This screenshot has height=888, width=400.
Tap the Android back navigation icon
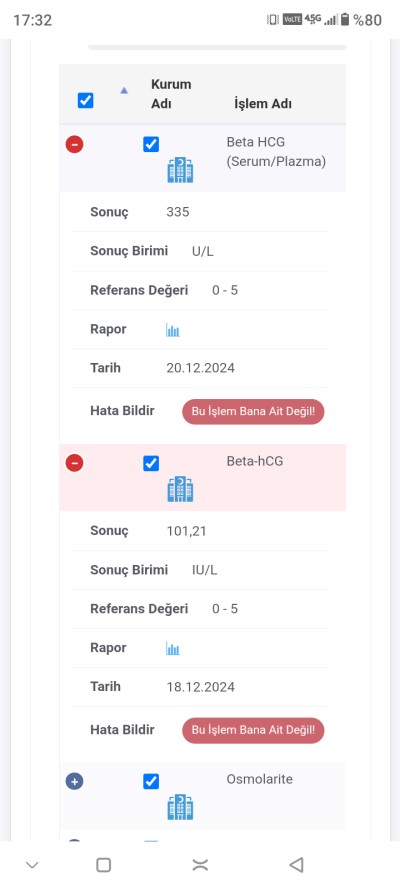point(296,864)
